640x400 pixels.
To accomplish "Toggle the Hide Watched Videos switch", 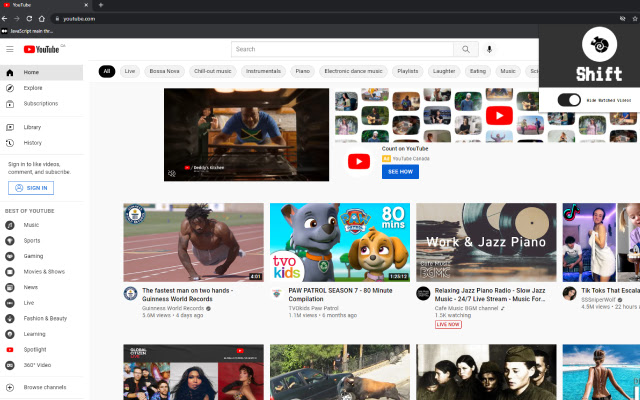I will (x=569, y=100).
